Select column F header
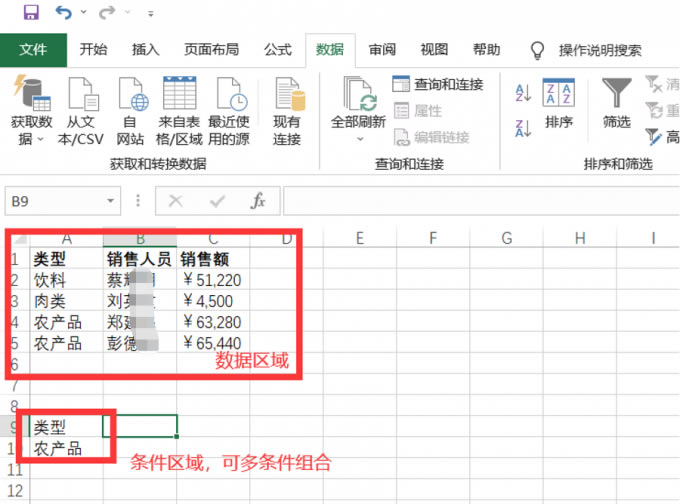 433,238
